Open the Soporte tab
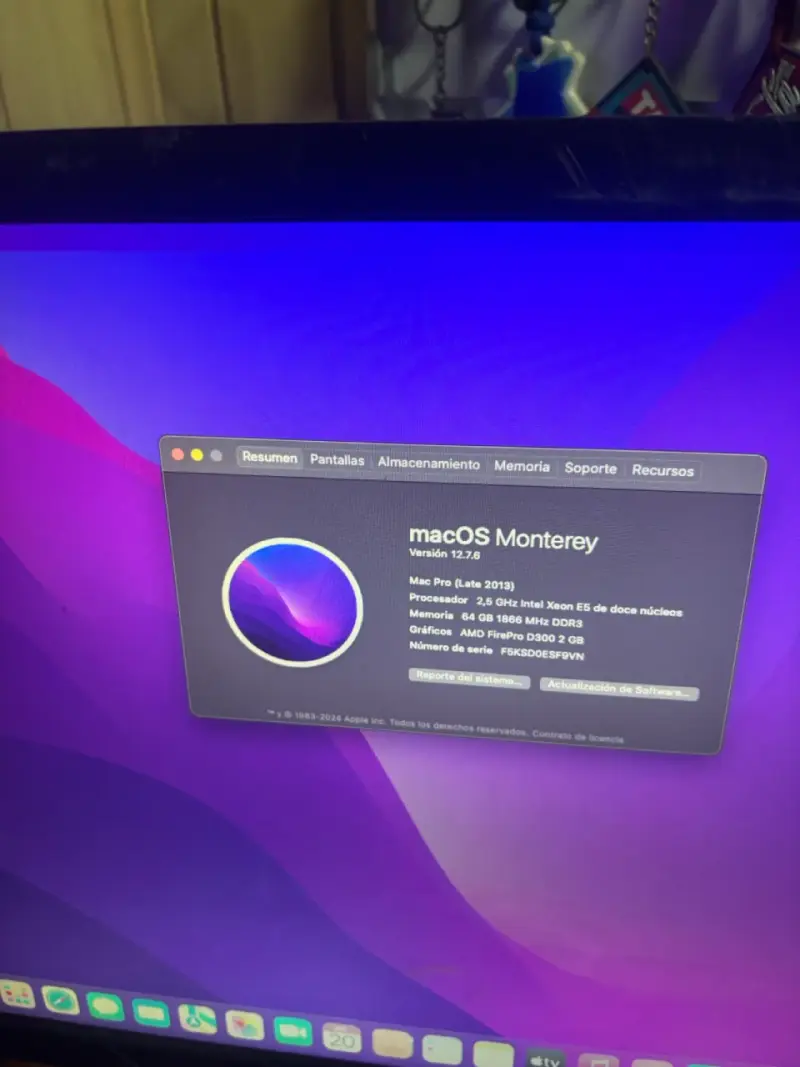The height and width of the screenshot is (1067, 800). point(590,468)
